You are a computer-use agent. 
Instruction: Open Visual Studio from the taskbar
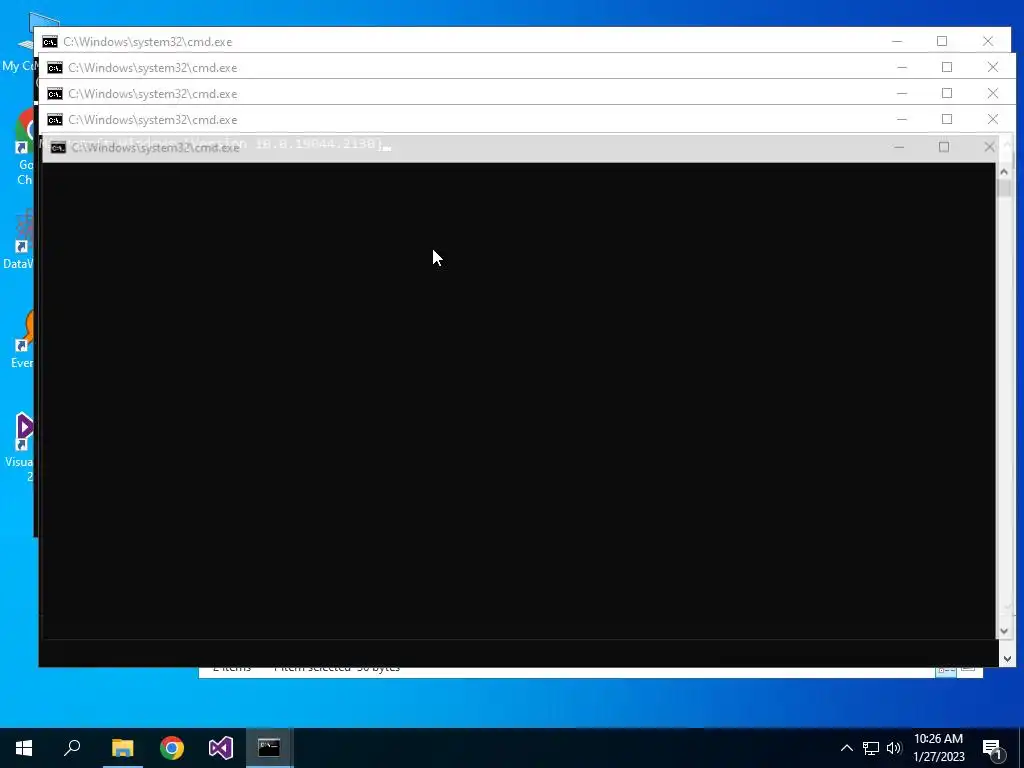point(221,748)
